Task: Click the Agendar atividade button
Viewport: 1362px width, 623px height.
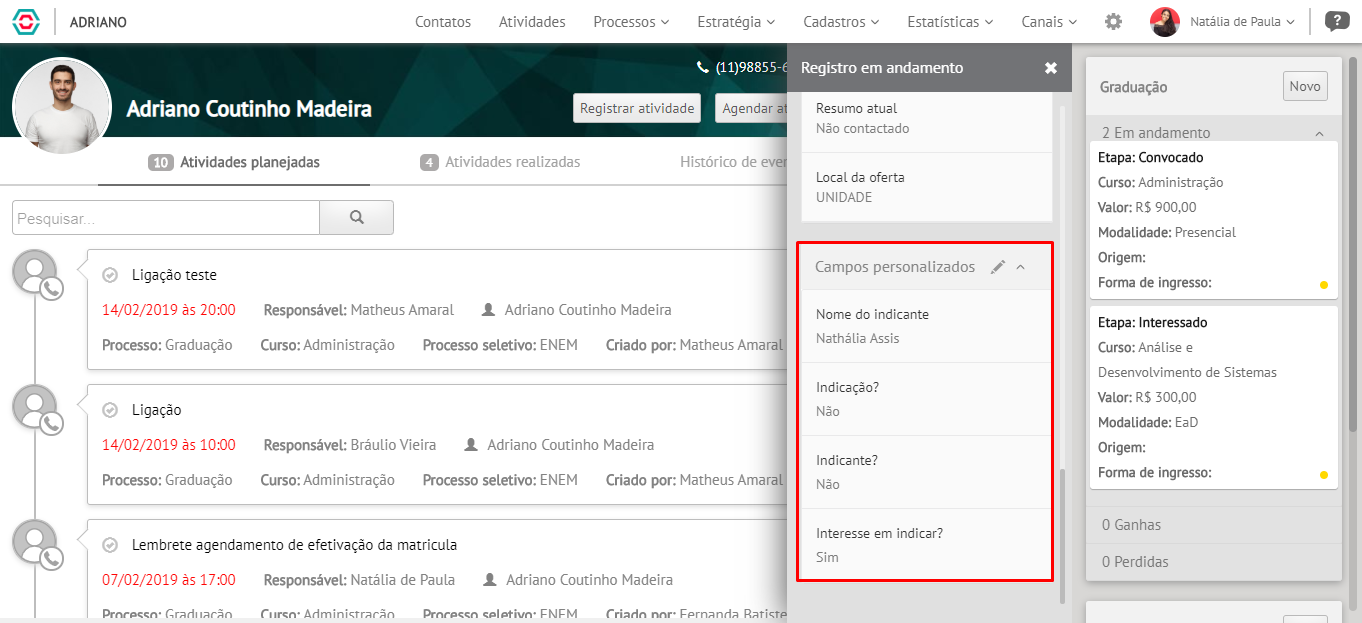Action: point(752,108)
